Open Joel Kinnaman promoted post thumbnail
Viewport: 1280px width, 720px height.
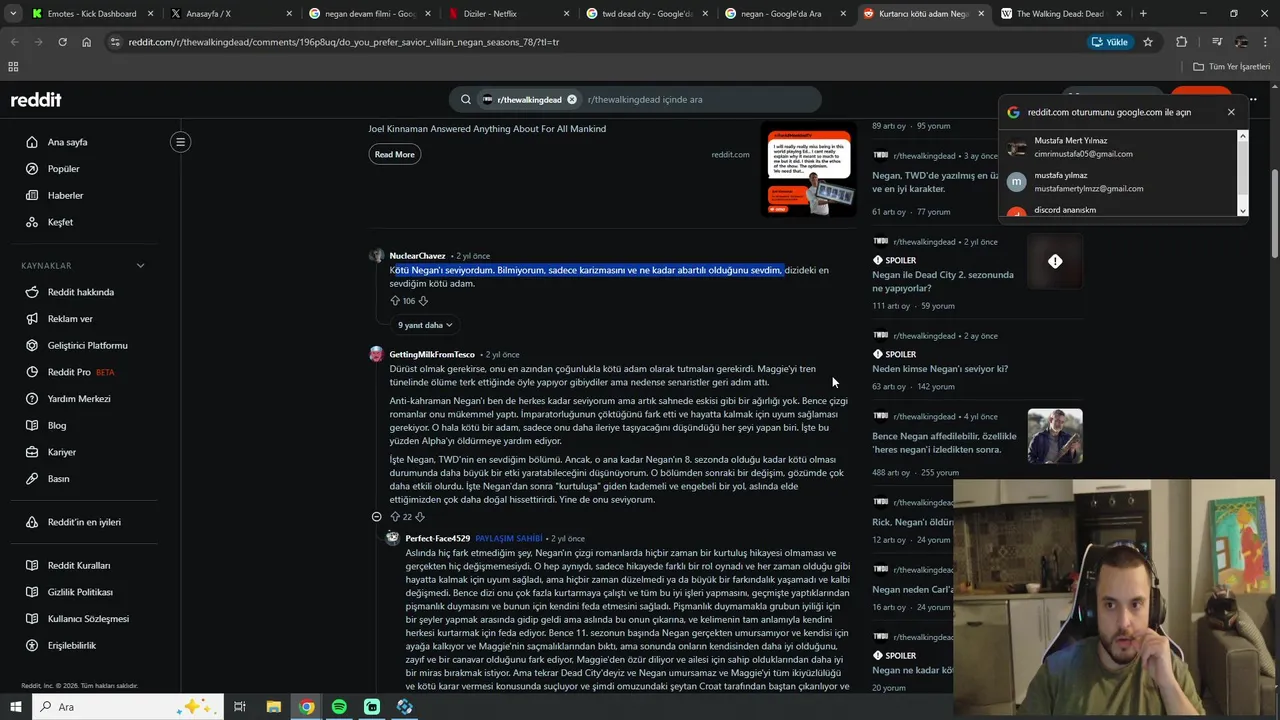click(x=809, y=170)
